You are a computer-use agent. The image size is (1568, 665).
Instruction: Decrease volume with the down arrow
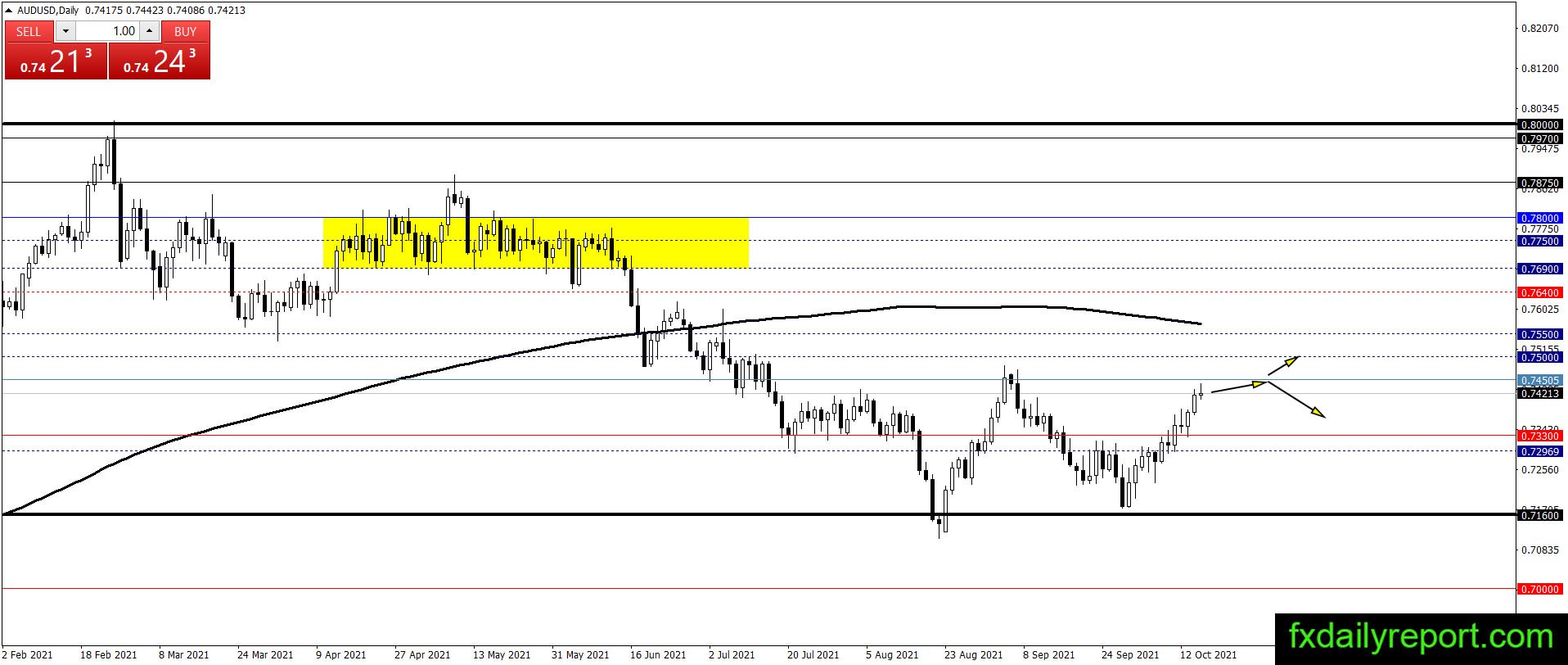pyautogui.click(x=65, y=31)
